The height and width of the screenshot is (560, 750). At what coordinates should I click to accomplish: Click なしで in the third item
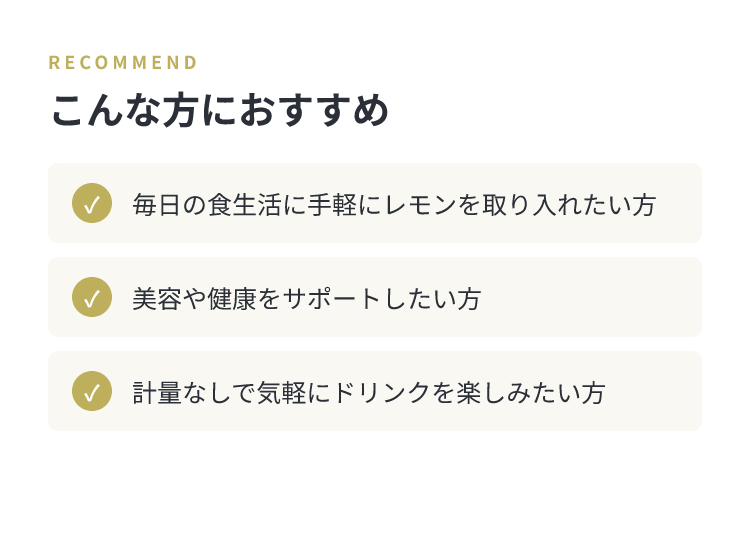click(219, 393)
